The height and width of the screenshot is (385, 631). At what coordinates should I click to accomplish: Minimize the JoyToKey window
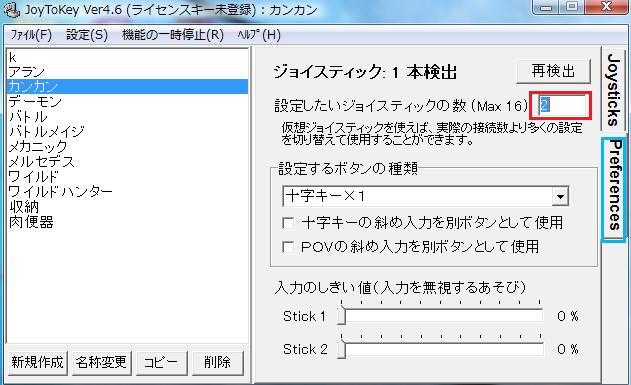[546, 7]
